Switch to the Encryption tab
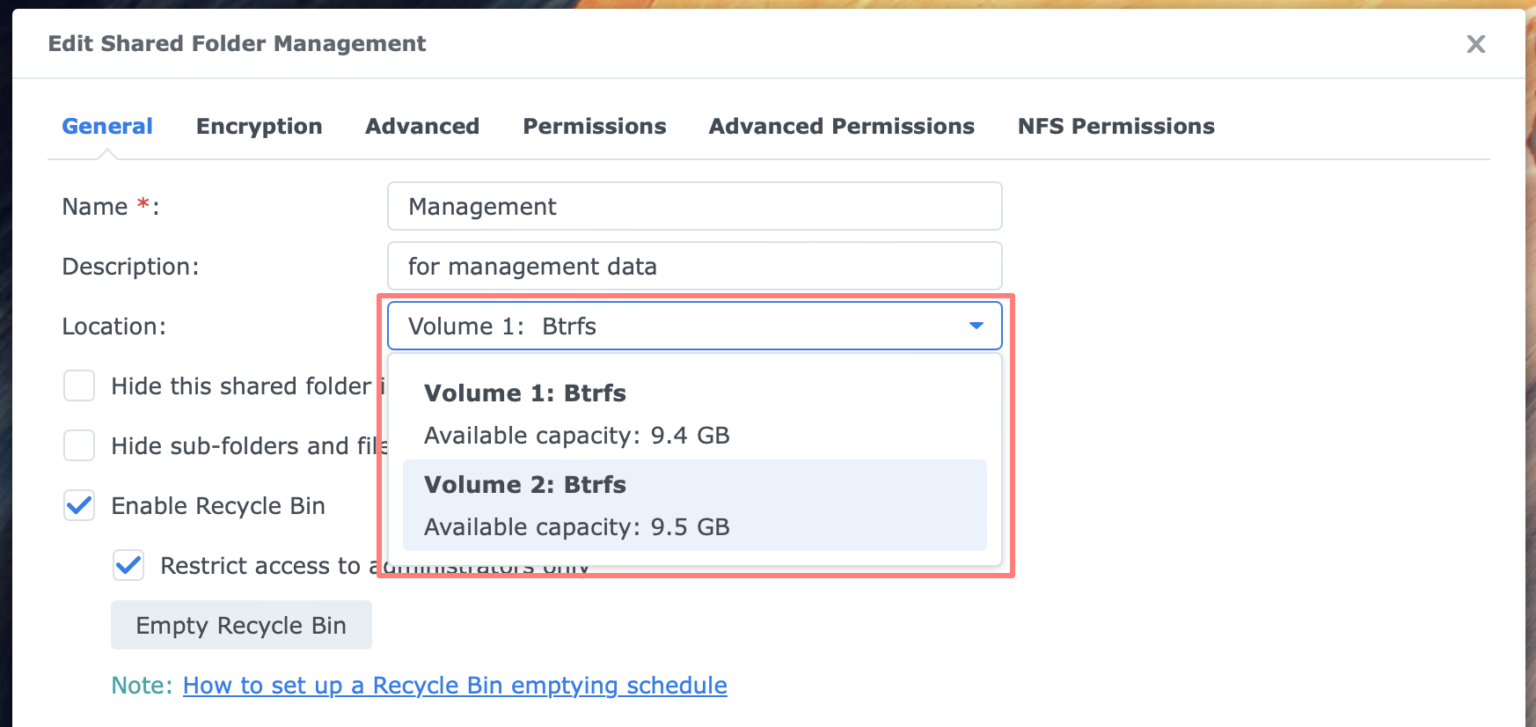 click(x=259, y=126)
